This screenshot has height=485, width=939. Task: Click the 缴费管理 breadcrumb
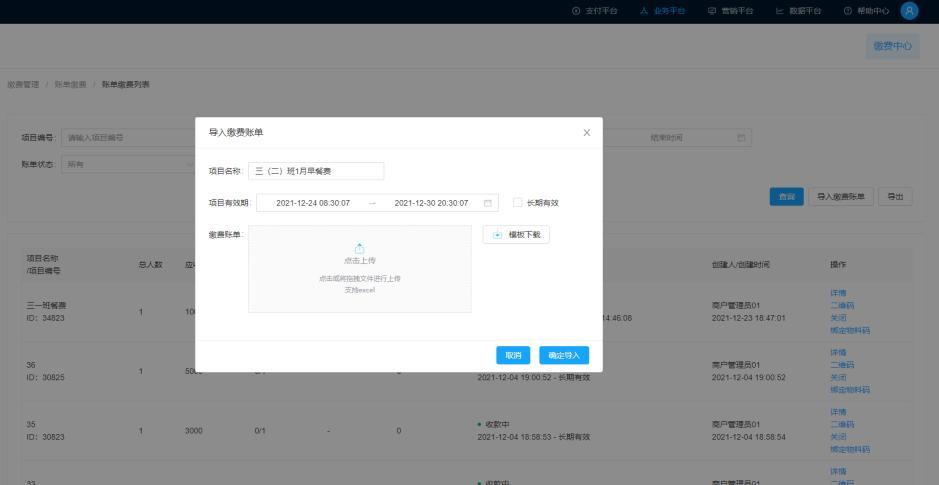[23, 84]
